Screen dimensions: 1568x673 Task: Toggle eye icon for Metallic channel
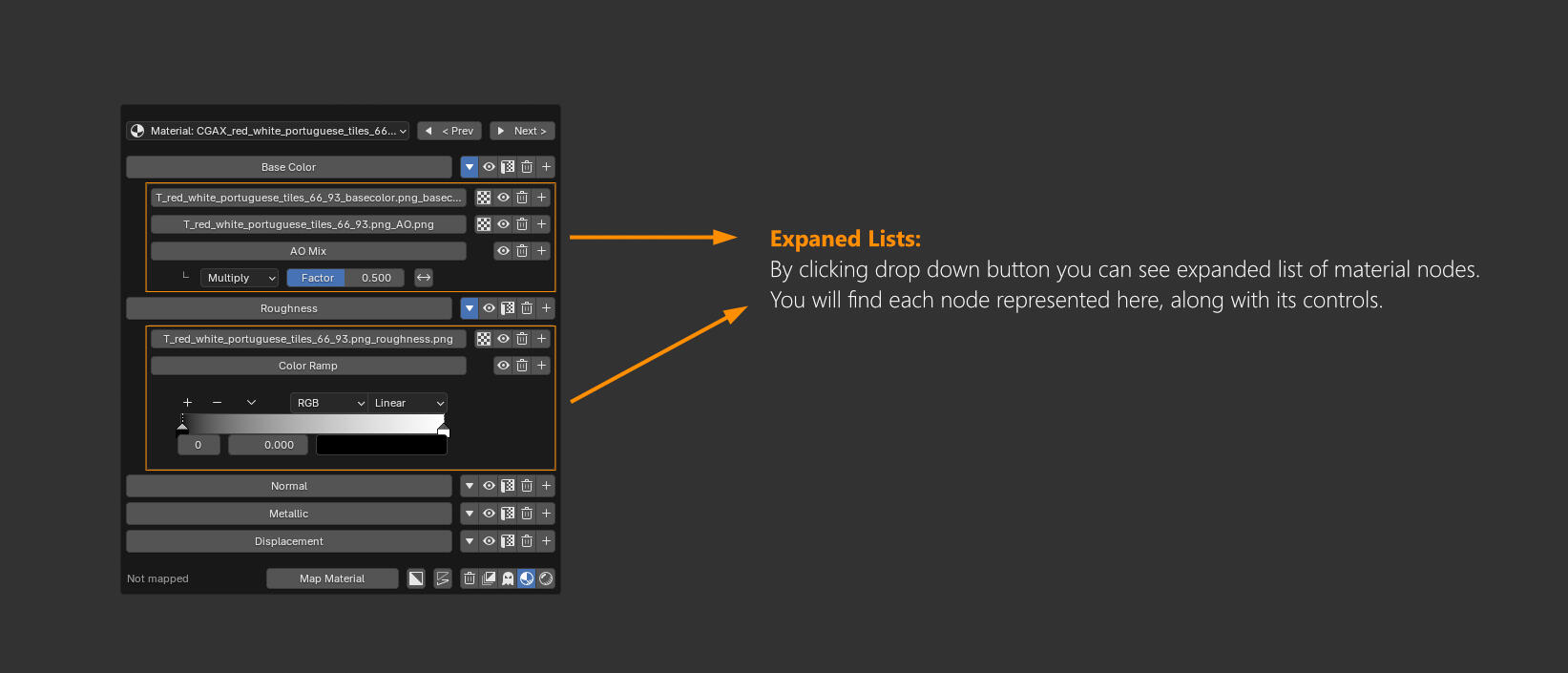489,514
